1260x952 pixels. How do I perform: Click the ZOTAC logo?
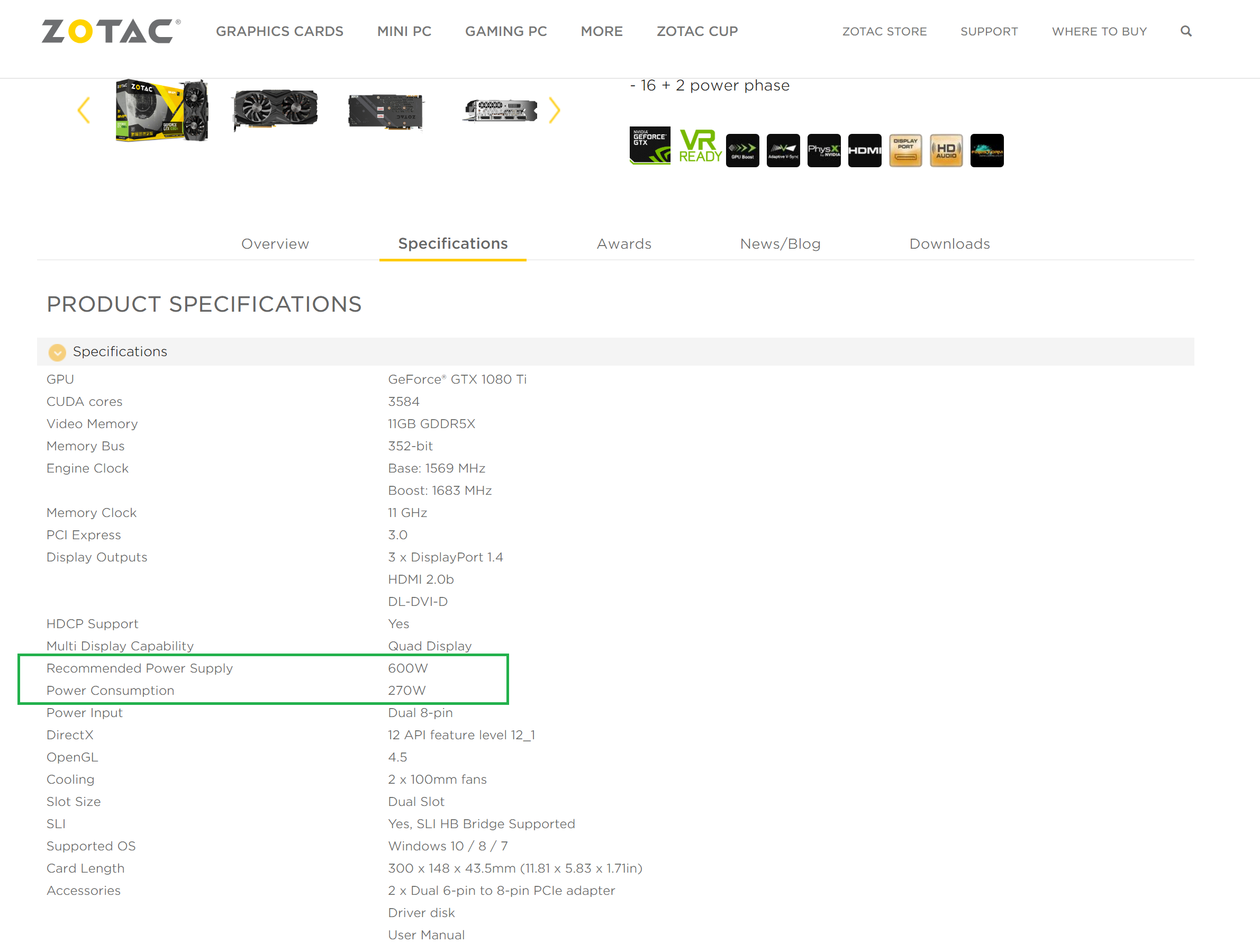coord(111,31)
